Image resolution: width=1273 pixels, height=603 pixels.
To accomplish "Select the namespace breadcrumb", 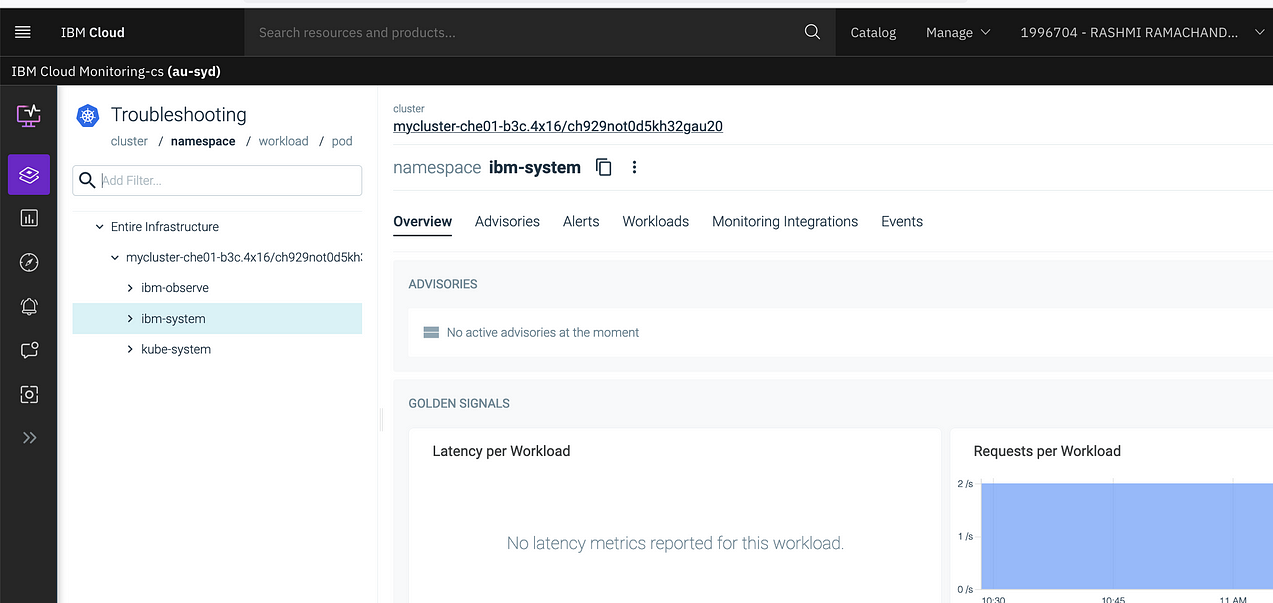I will pos(203,142).
